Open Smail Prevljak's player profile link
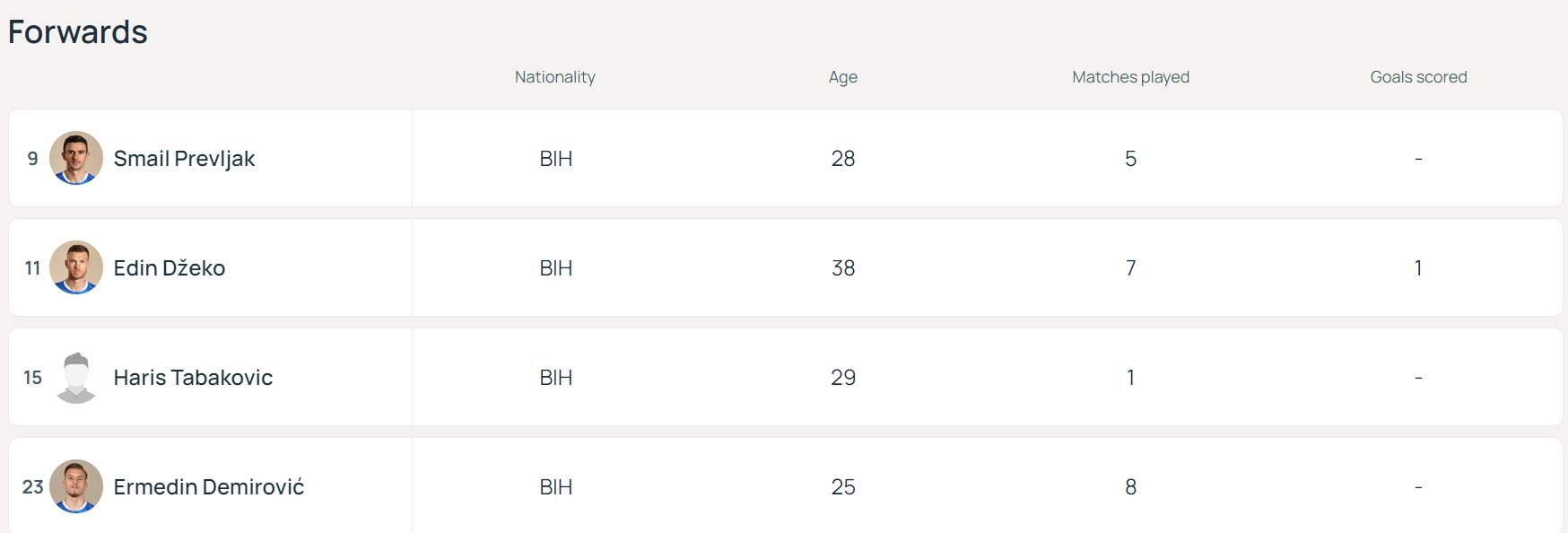The image size is (1568, 533). point(184,159)
